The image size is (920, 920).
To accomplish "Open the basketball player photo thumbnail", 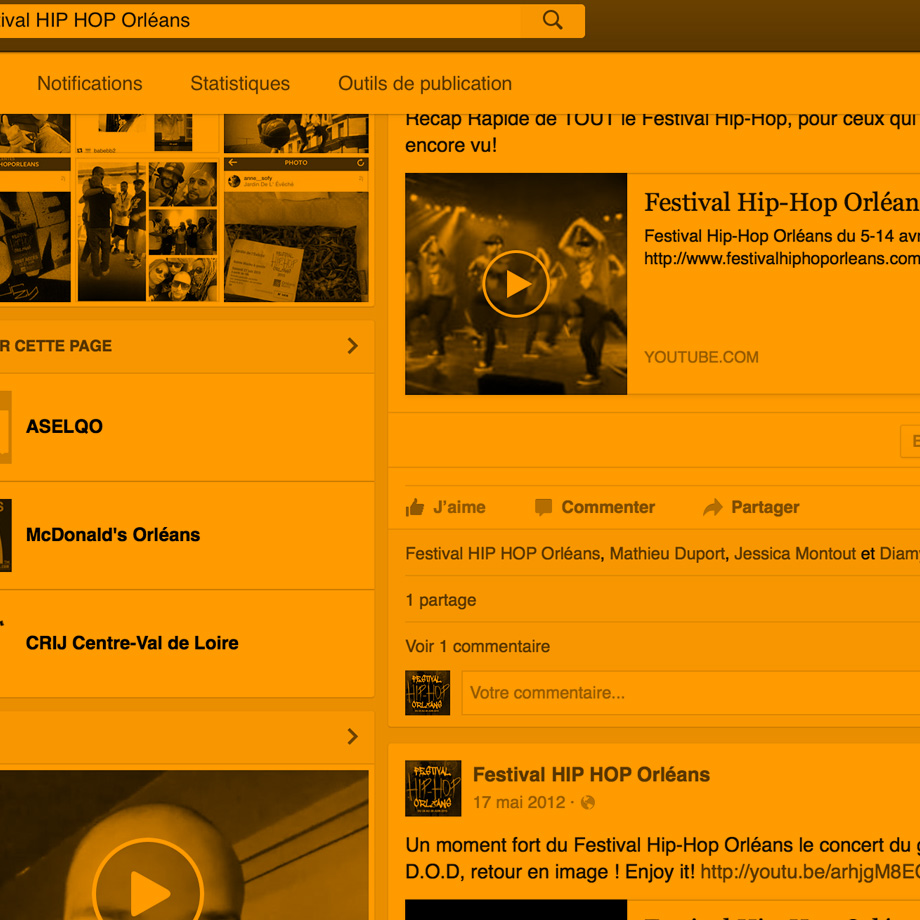I will (296, 133).
